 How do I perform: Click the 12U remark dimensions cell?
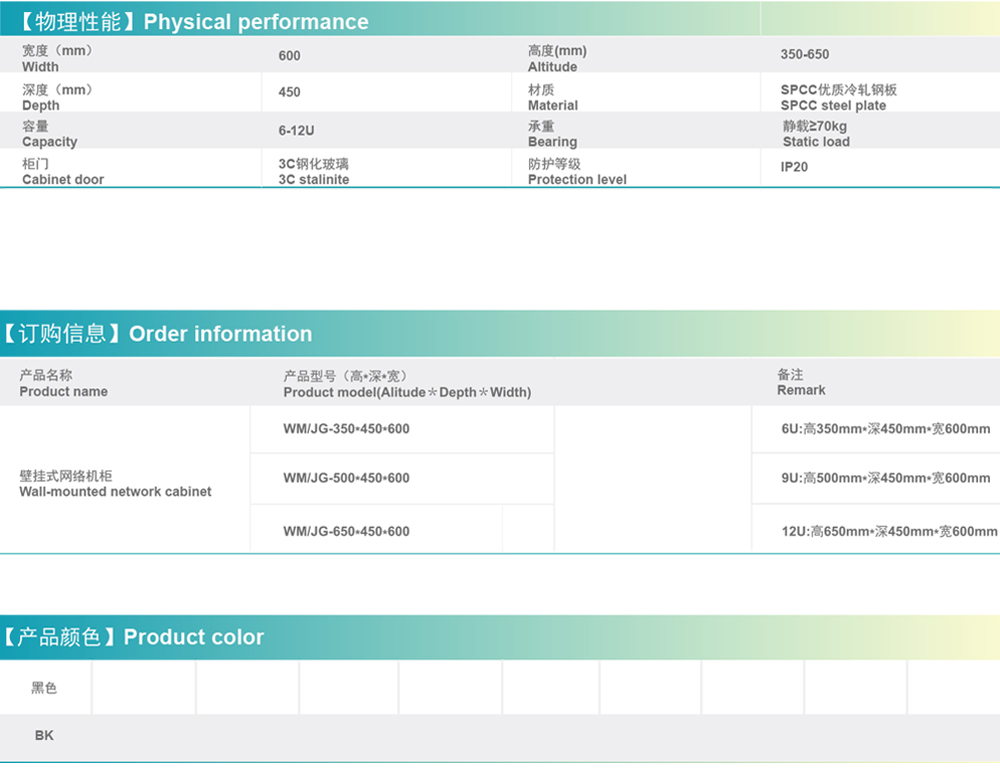(888, 531)
